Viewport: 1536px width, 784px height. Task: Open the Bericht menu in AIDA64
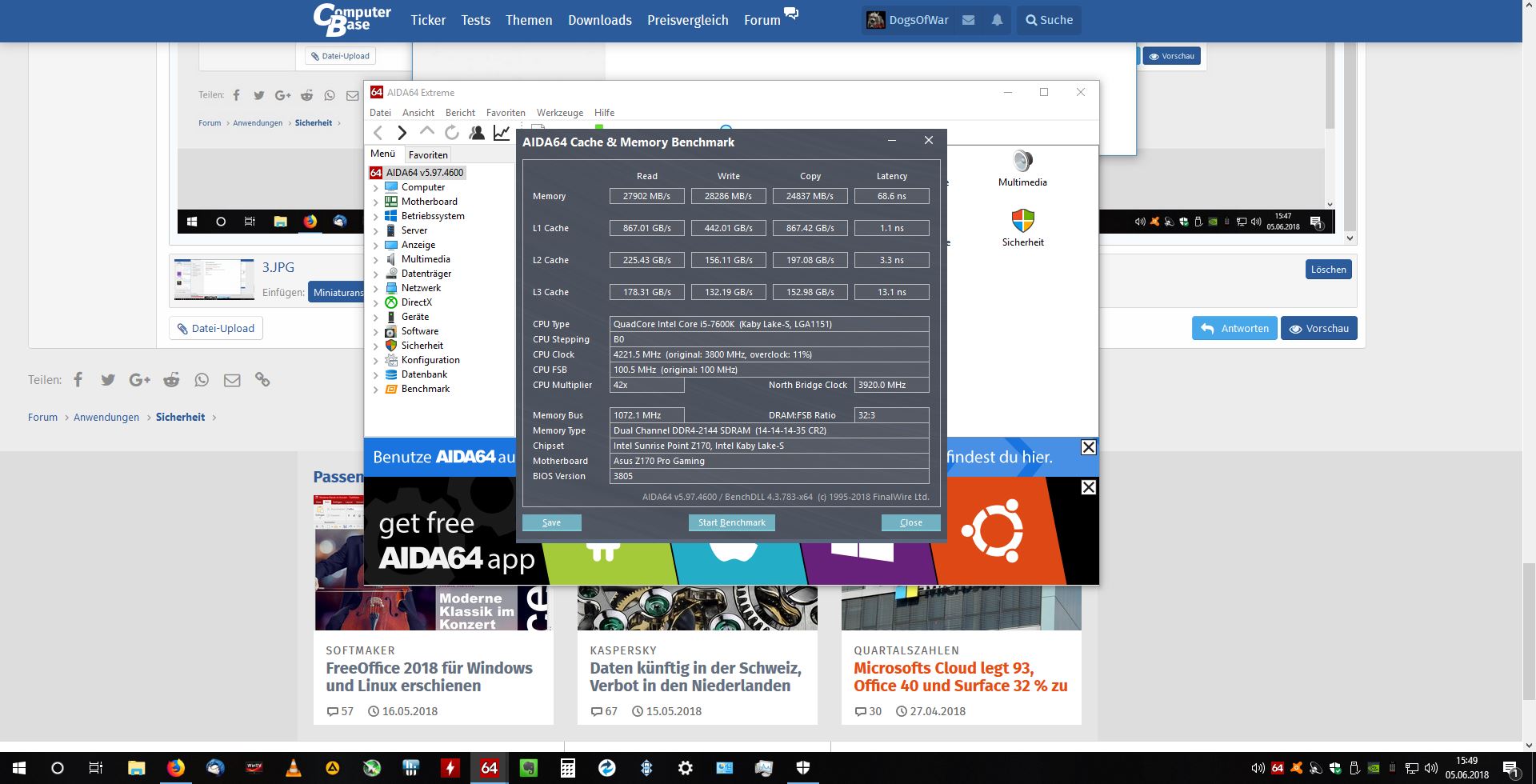click(x=460, y=113)
